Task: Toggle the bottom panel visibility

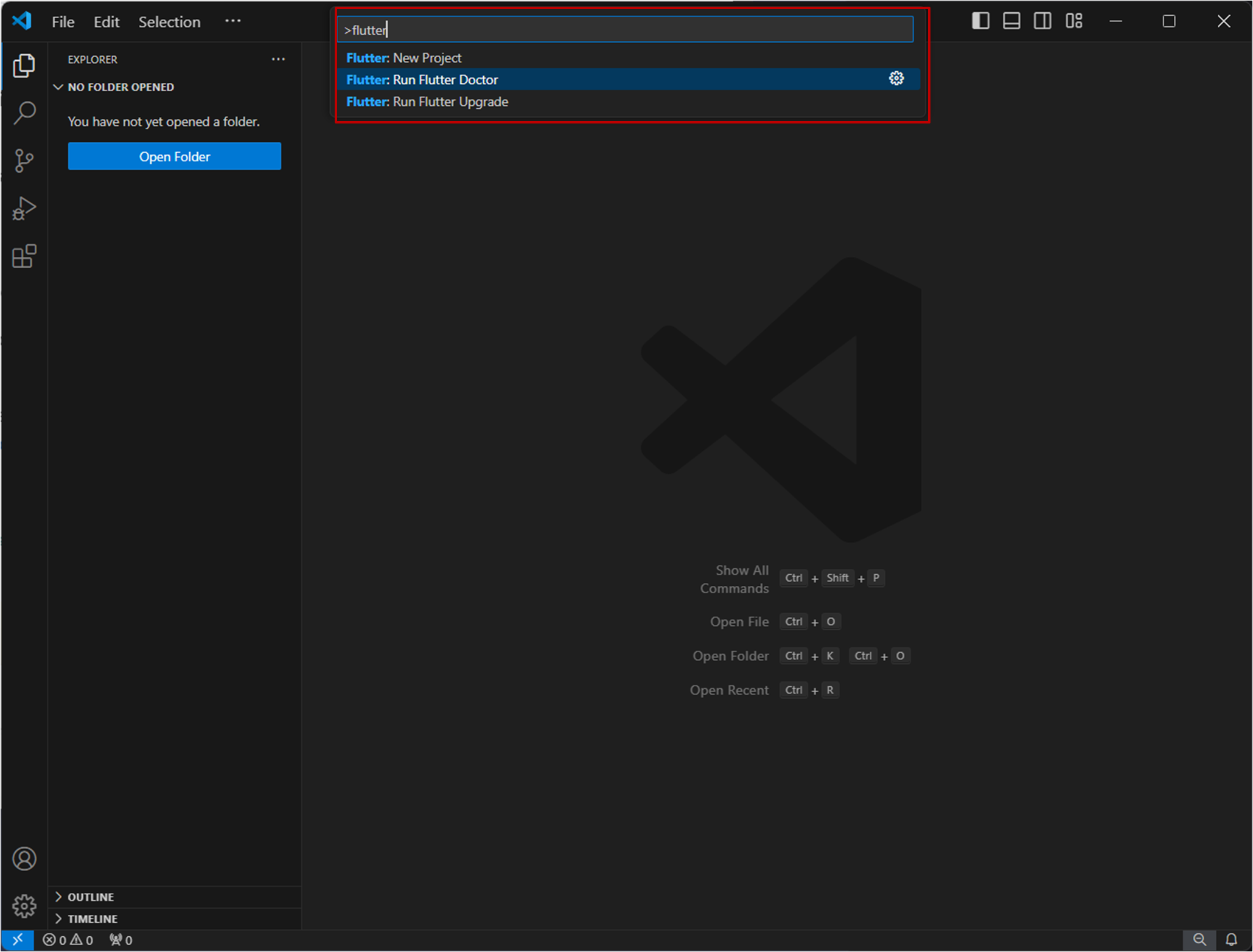Action: click(1011, 21)
